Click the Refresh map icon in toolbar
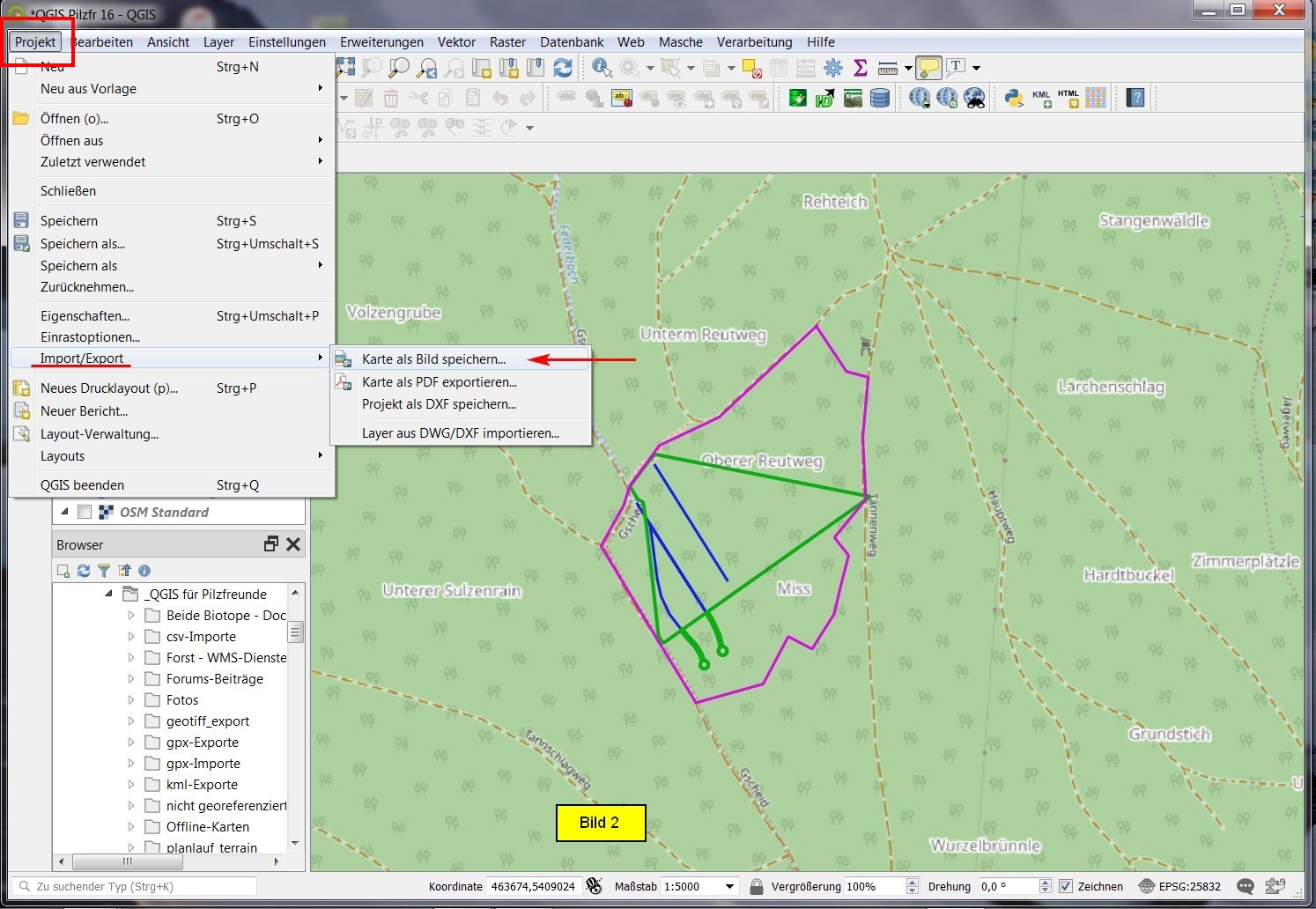 563,68
